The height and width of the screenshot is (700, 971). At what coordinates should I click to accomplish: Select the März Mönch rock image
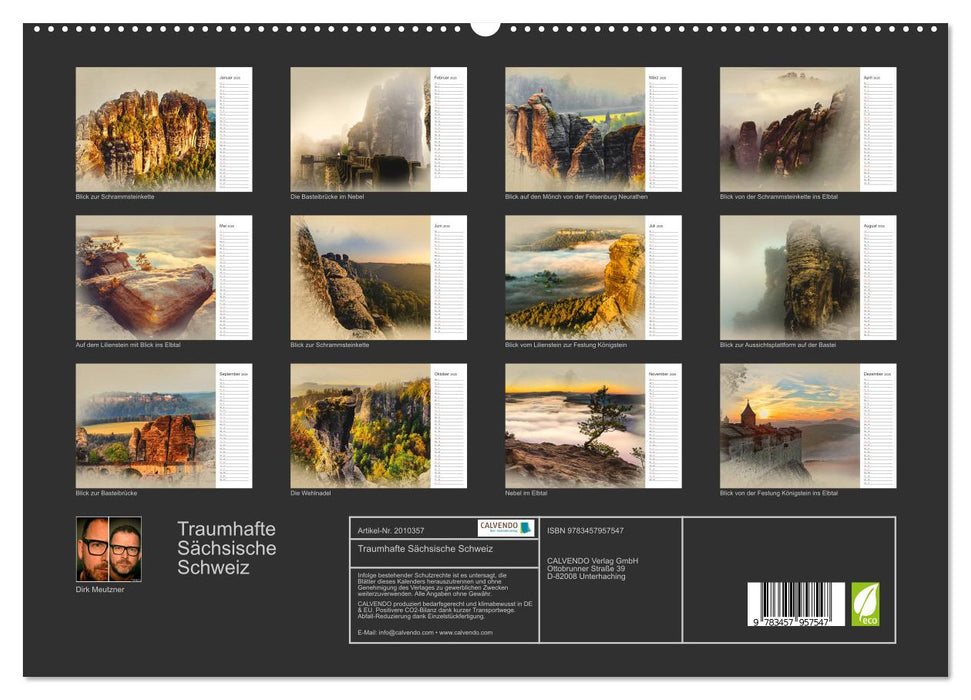[575, 129]
